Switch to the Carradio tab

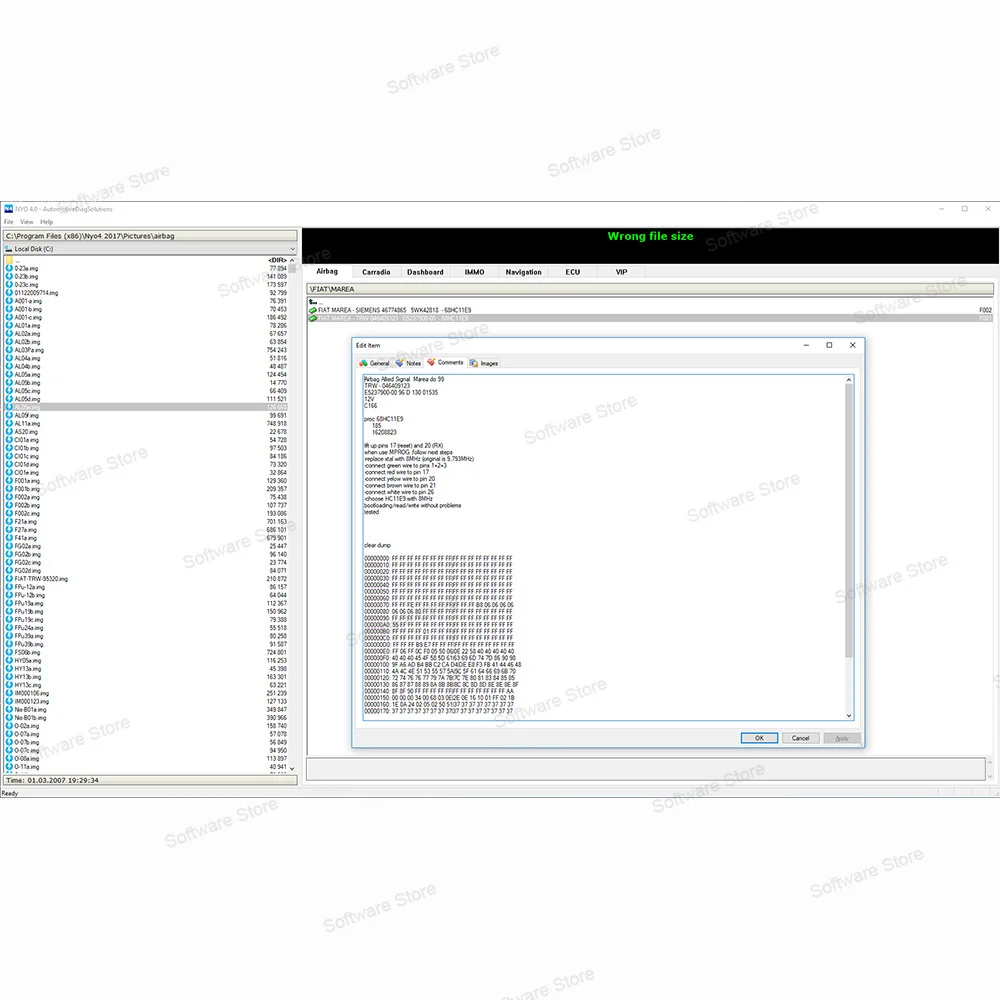tap(376, 272)
